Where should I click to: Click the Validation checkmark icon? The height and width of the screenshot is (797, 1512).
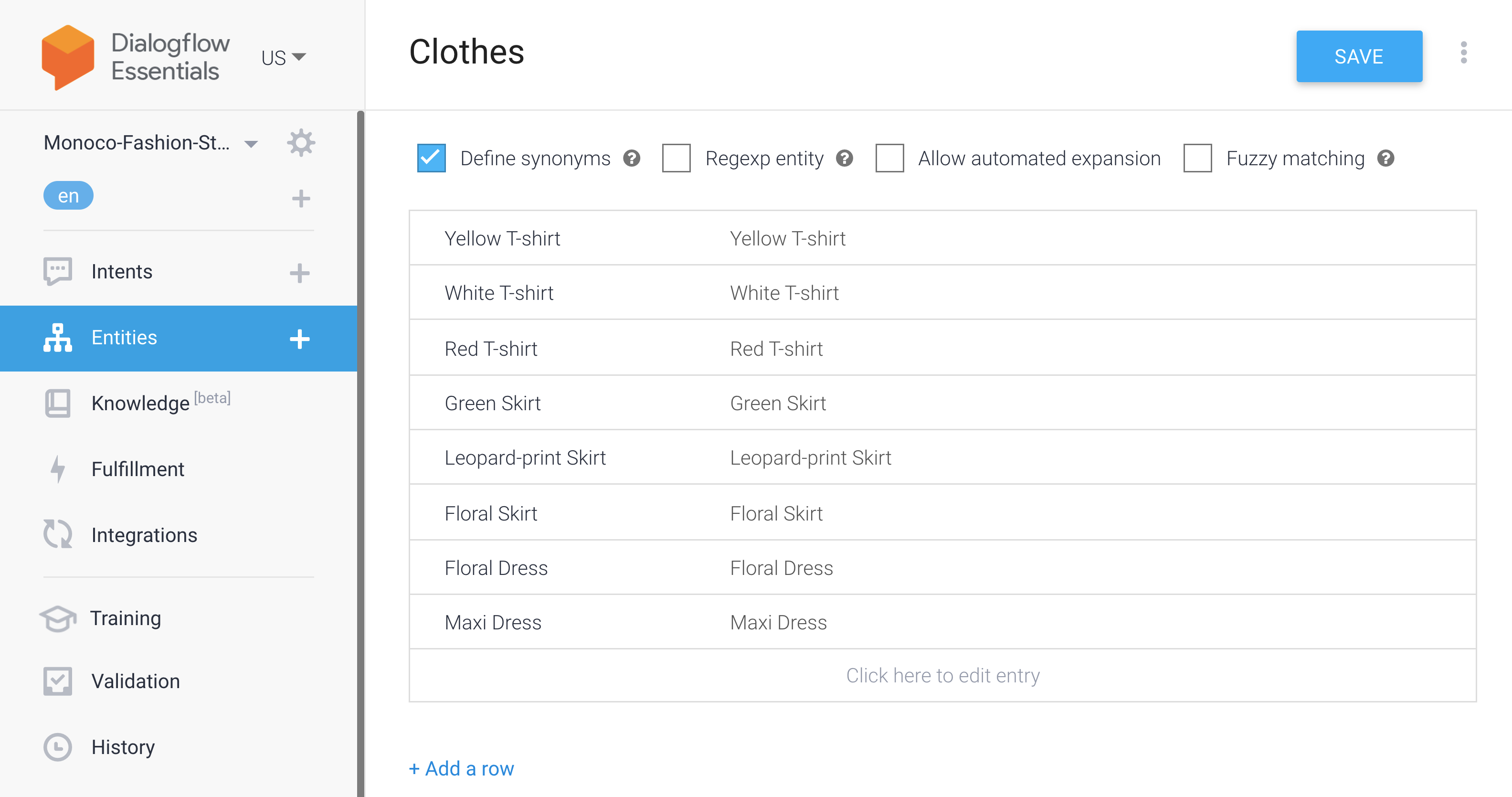pos(57,681)
